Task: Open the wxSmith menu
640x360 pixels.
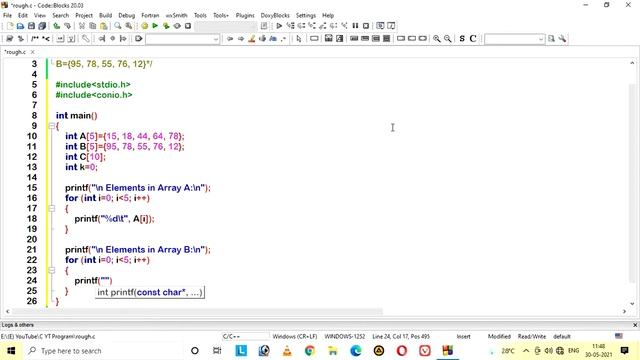Action: 176,15
